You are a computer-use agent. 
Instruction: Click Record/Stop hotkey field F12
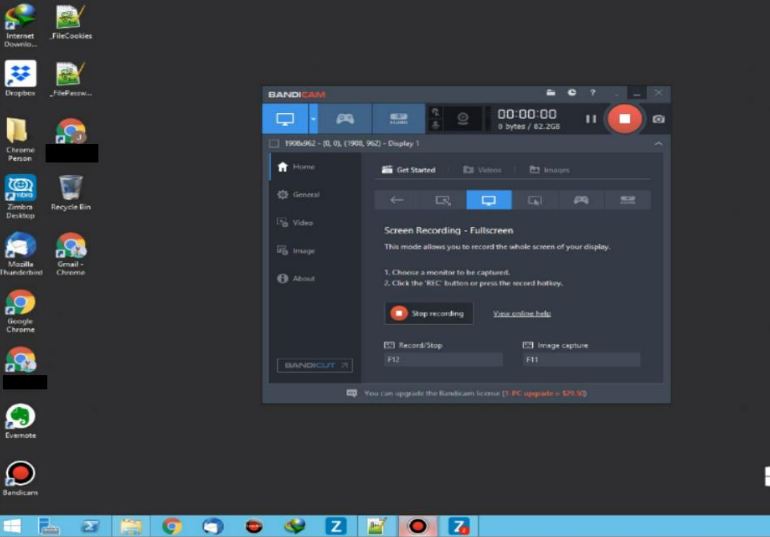[x=443, y=360]
